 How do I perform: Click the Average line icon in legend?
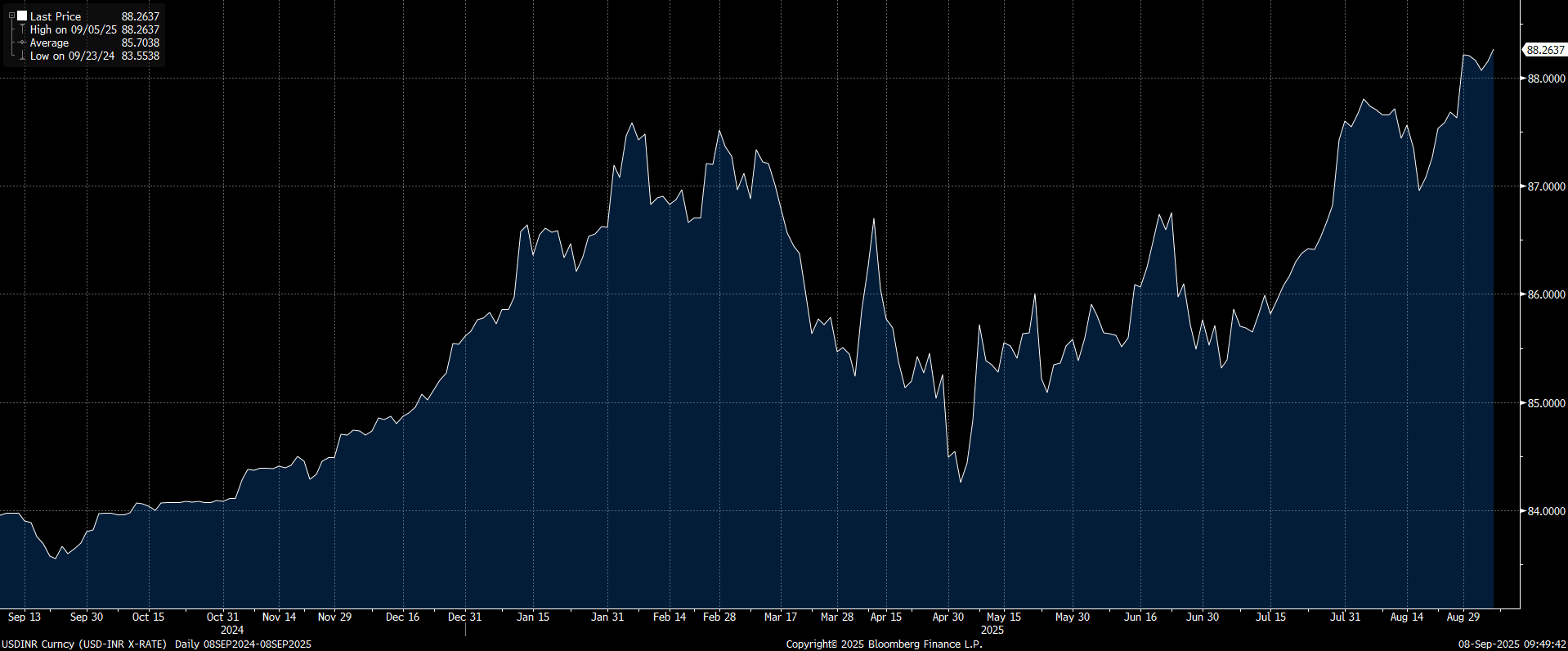tap(22, 43)
